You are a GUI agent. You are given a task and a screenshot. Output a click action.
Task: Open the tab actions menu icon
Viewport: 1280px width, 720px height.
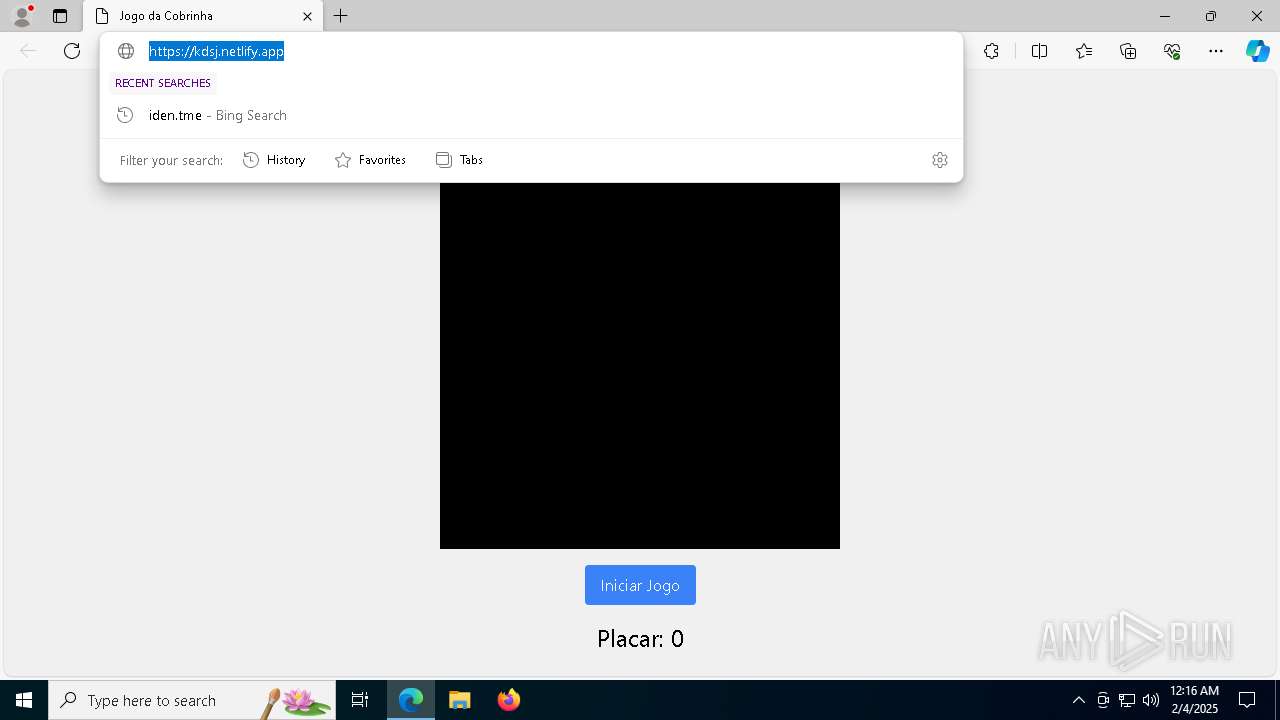tap(60, 16)
